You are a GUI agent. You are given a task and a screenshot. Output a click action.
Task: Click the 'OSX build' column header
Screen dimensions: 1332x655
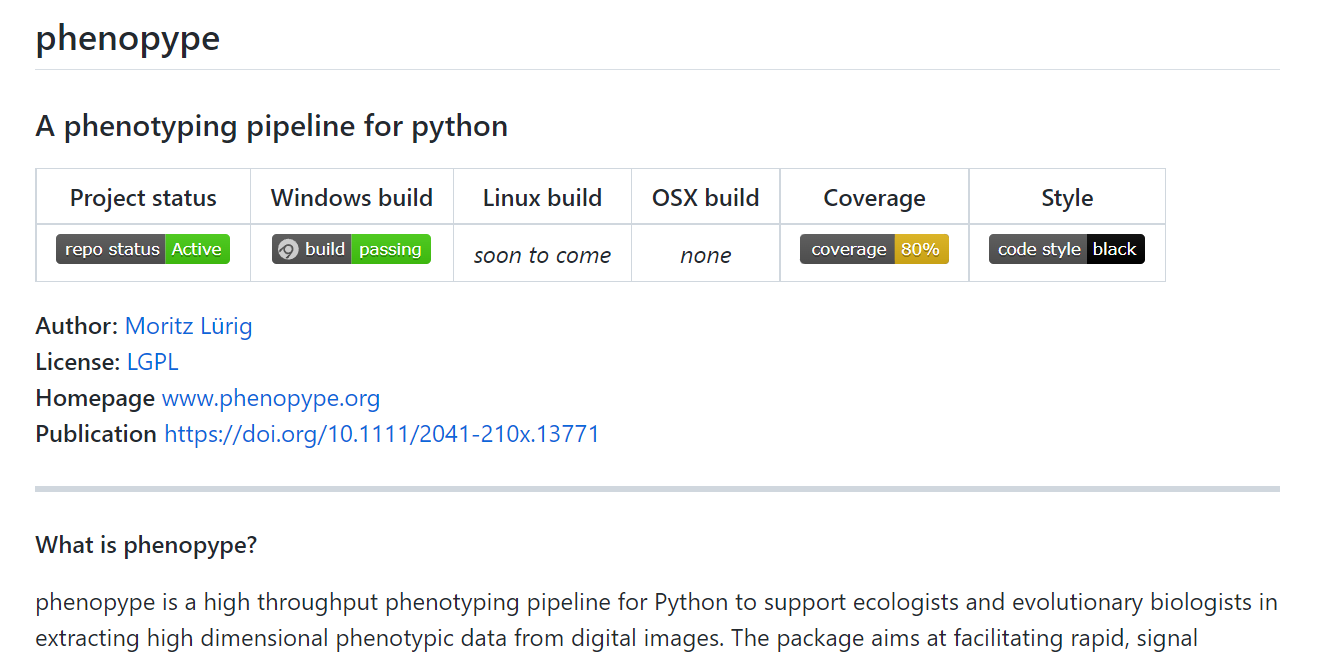pos(705,198)
